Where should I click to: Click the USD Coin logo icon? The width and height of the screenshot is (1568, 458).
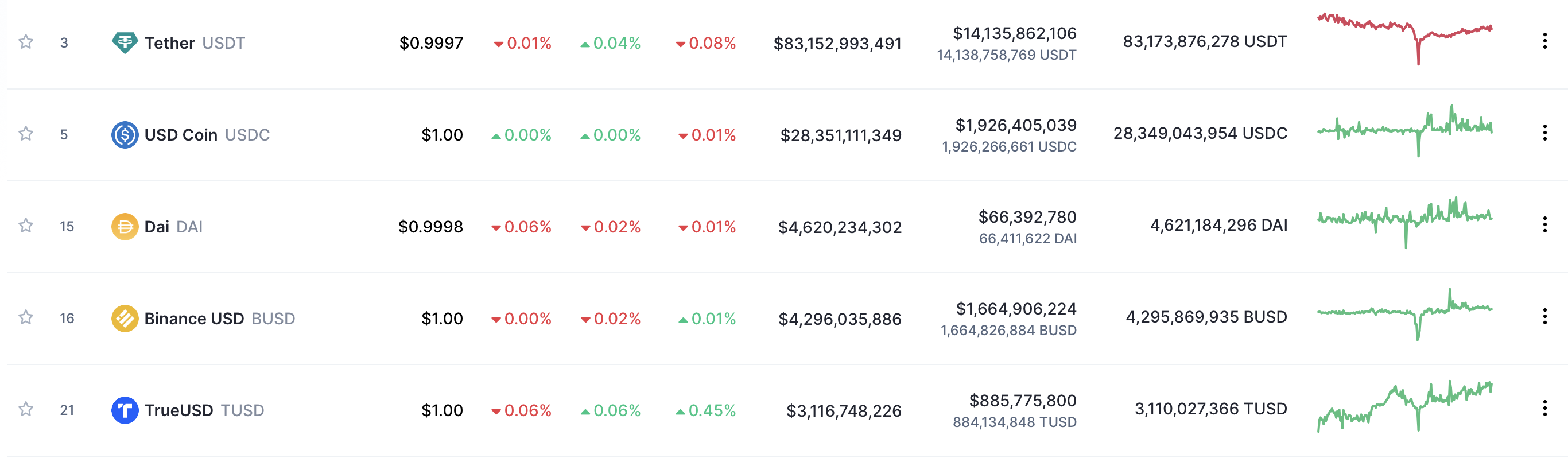pyautogui.click(x=125, y=135)
